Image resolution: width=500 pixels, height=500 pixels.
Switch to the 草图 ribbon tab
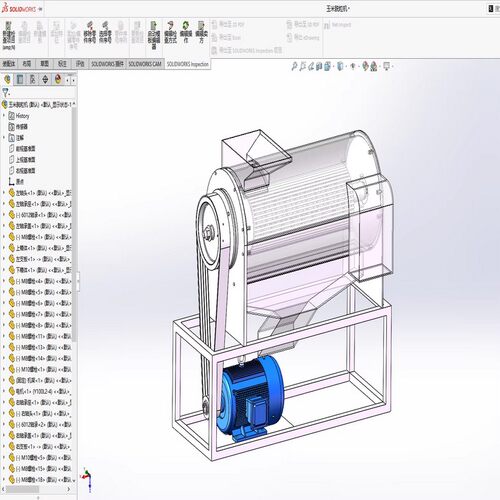point(44,63)
